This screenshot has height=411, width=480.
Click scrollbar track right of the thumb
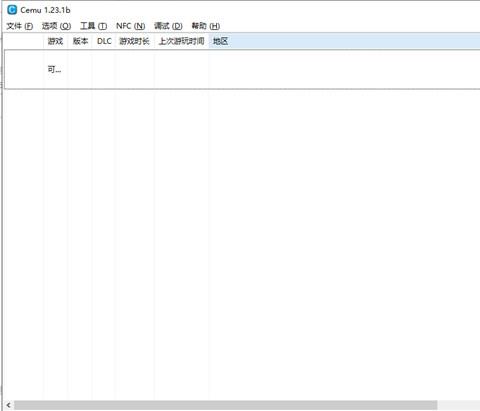coord(459,405)
